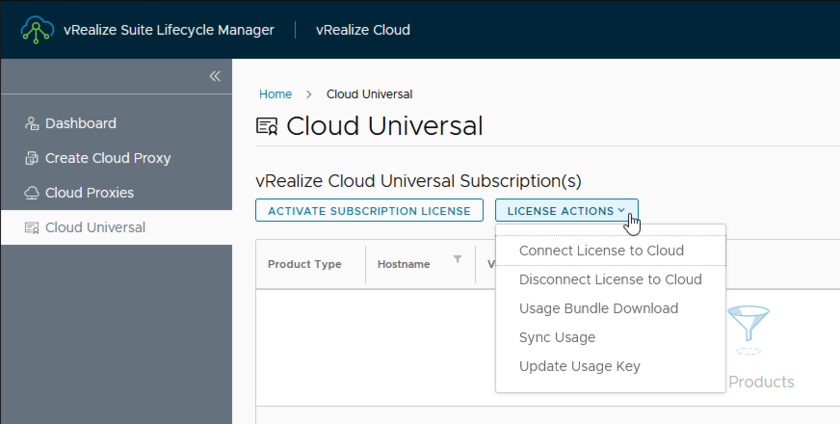Choose Sync Usage from the menu
The image size is (840, 424).
557,338
